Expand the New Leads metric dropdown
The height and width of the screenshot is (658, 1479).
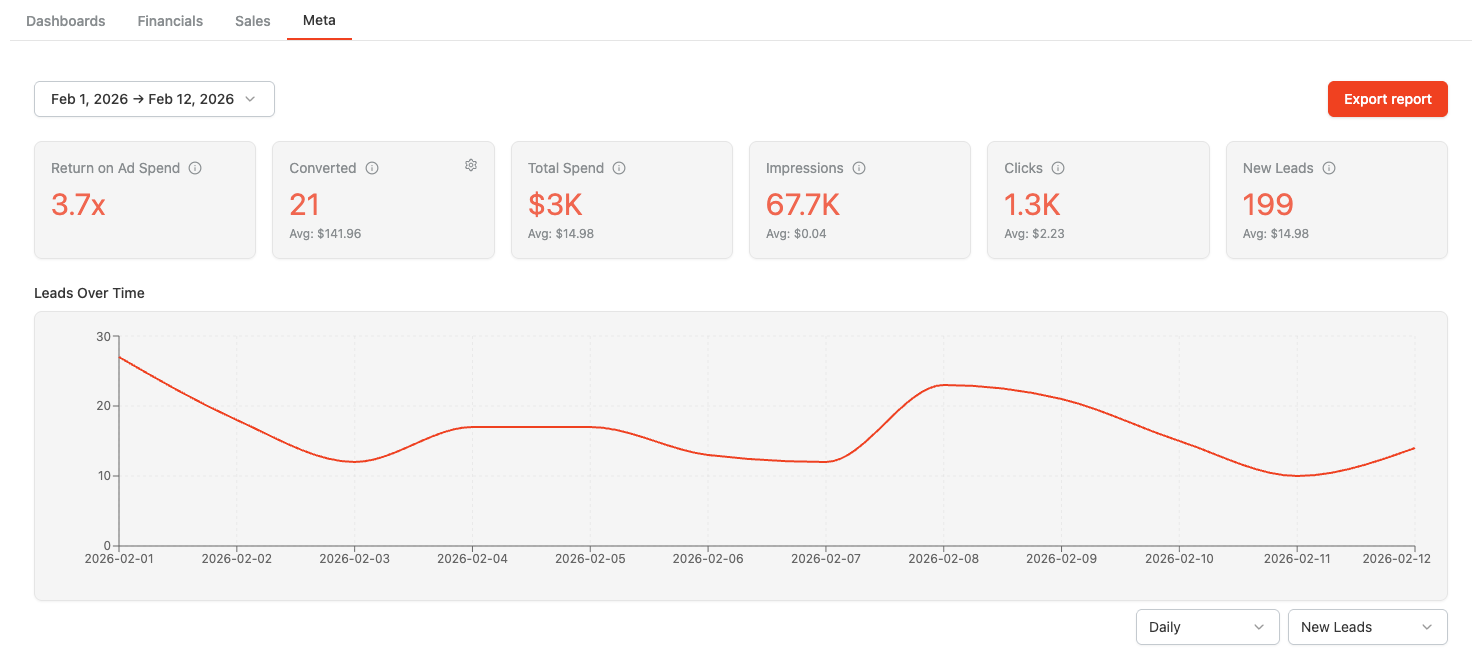(x=1368, y=627)
